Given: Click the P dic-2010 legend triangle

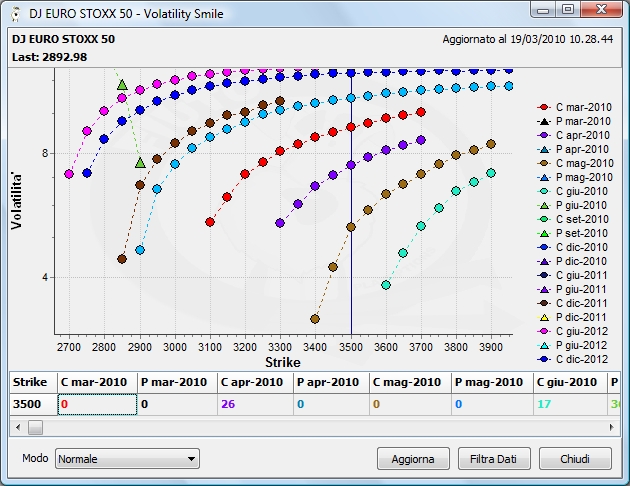Looking at the screenshot, I should click(x=544, y=261).
